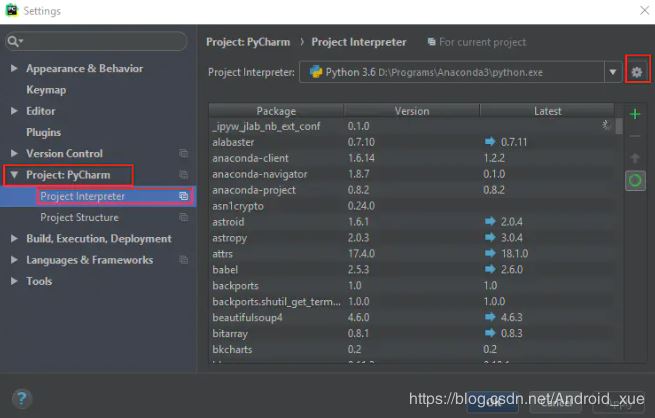The width and height of the screenshot is (655, 418).
Task: Click the Python icon in the interpreter field
Action: point(316,72)
